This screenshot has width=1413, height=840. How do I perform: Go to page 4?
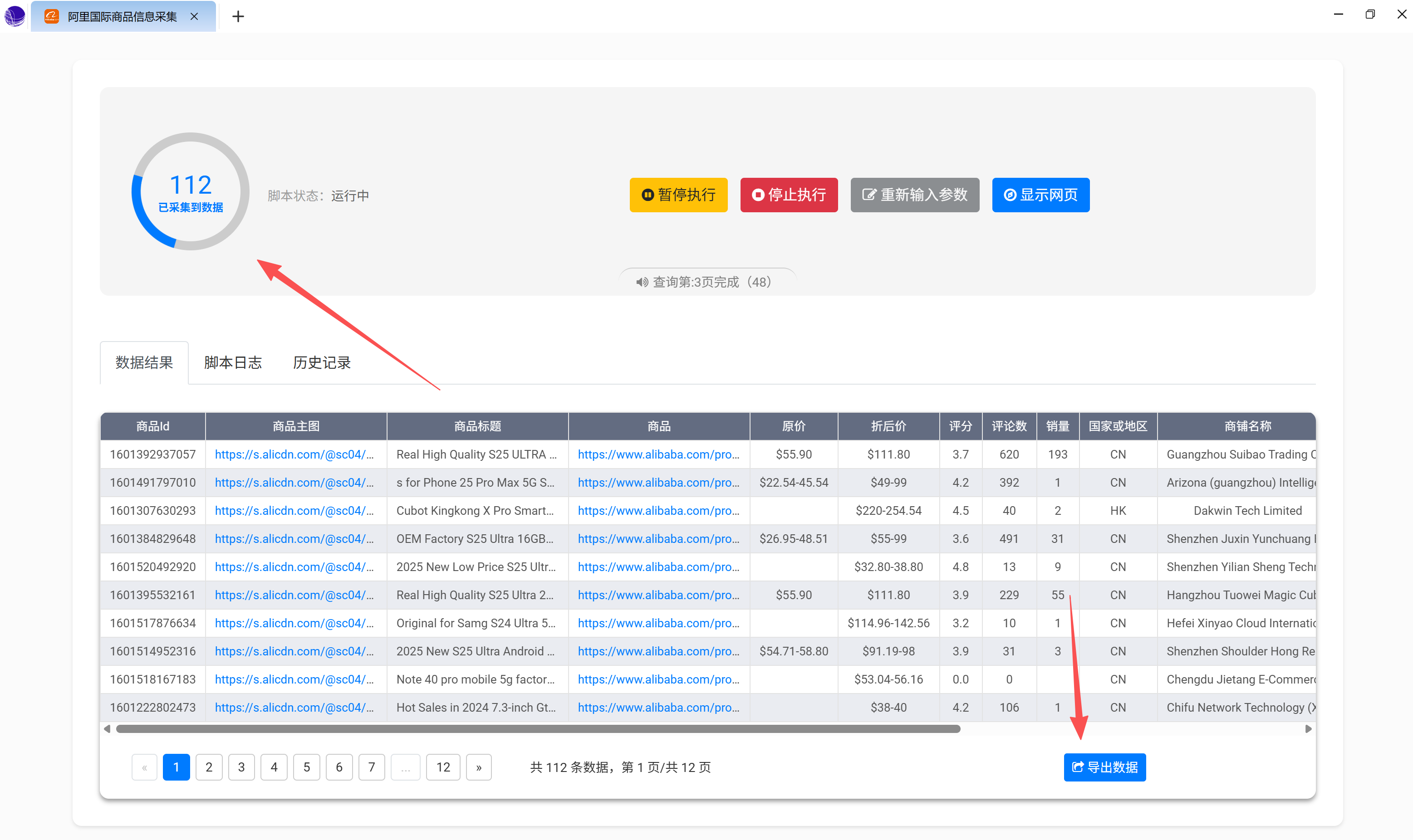pyautogui.click(x=274, y=767)
